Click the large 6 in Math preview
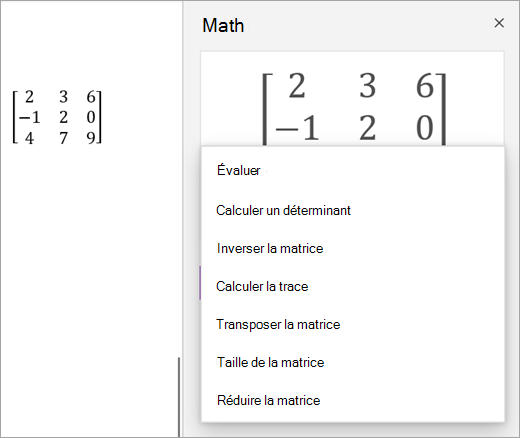 point(425,86)
